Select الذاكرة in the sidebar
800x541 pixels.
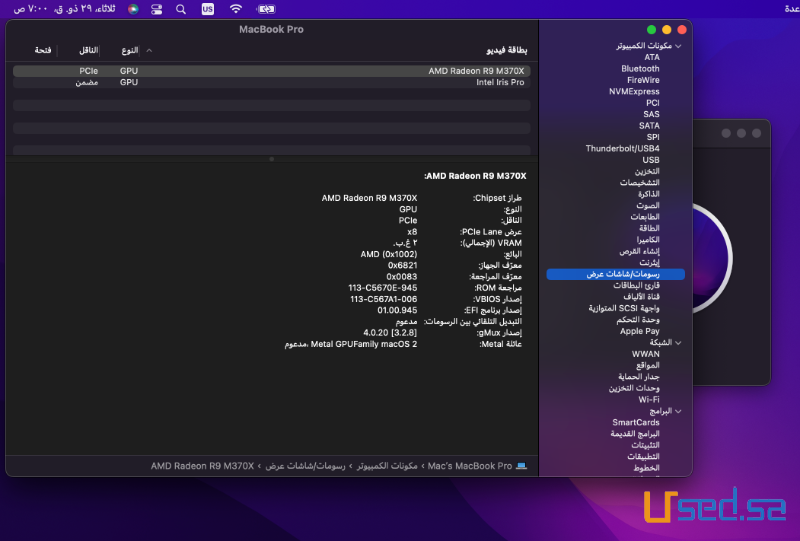[648, 194]
